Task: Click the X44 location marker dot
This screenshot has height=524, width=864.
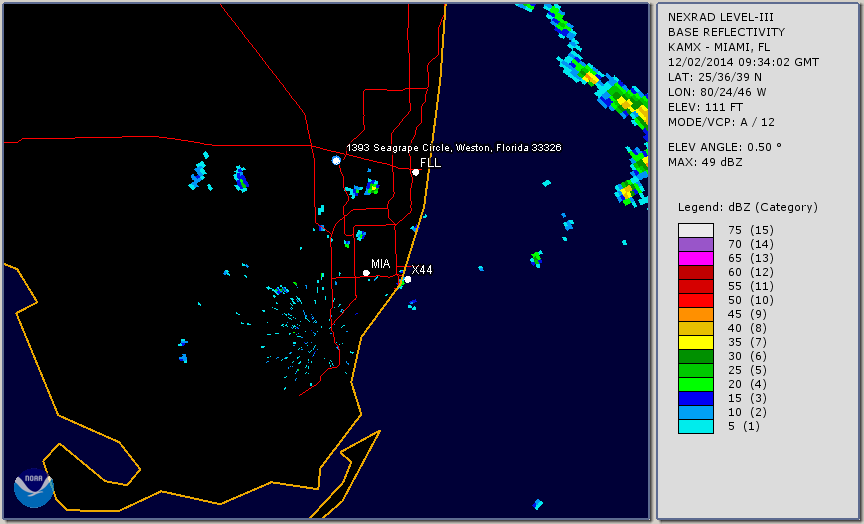Action: pos(407,279)
